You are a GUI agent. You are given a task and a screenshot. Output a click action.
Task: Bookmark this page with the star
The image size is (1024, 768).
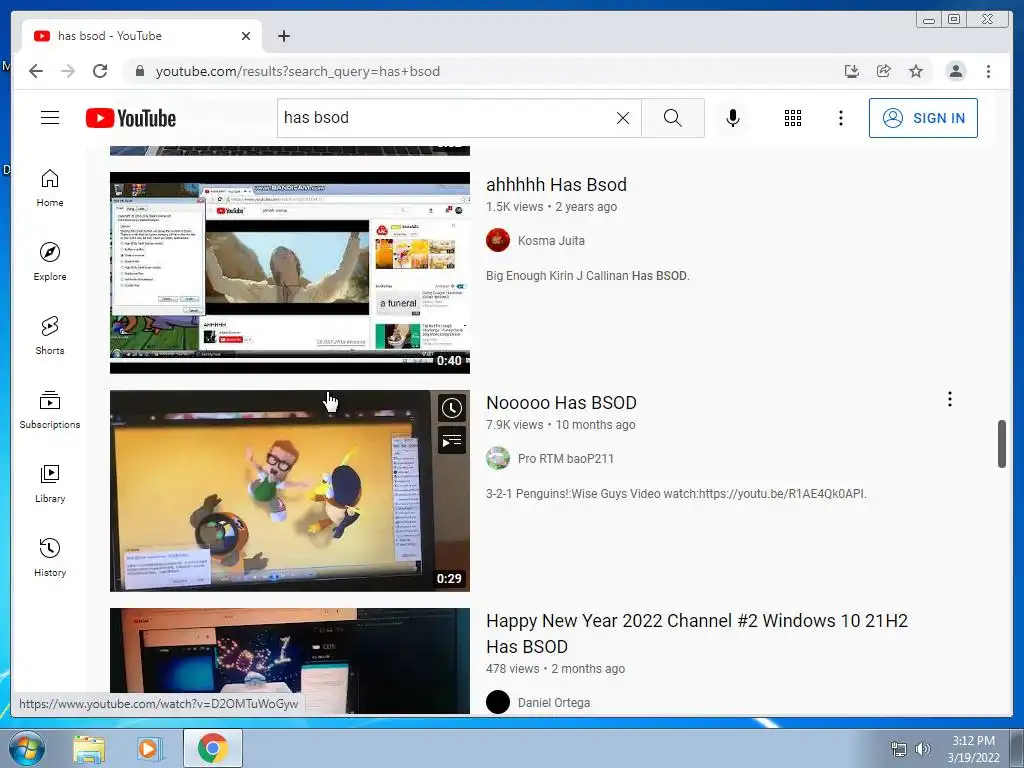pos(916,71)
